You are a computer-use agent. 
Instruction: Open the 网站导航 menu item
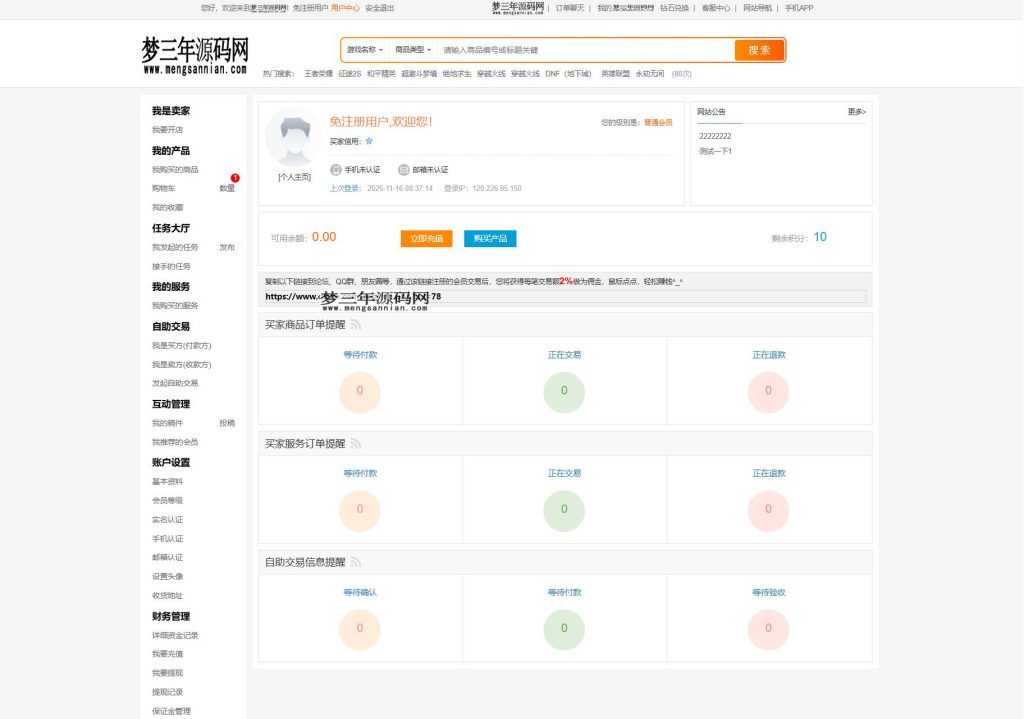(758, 8)
